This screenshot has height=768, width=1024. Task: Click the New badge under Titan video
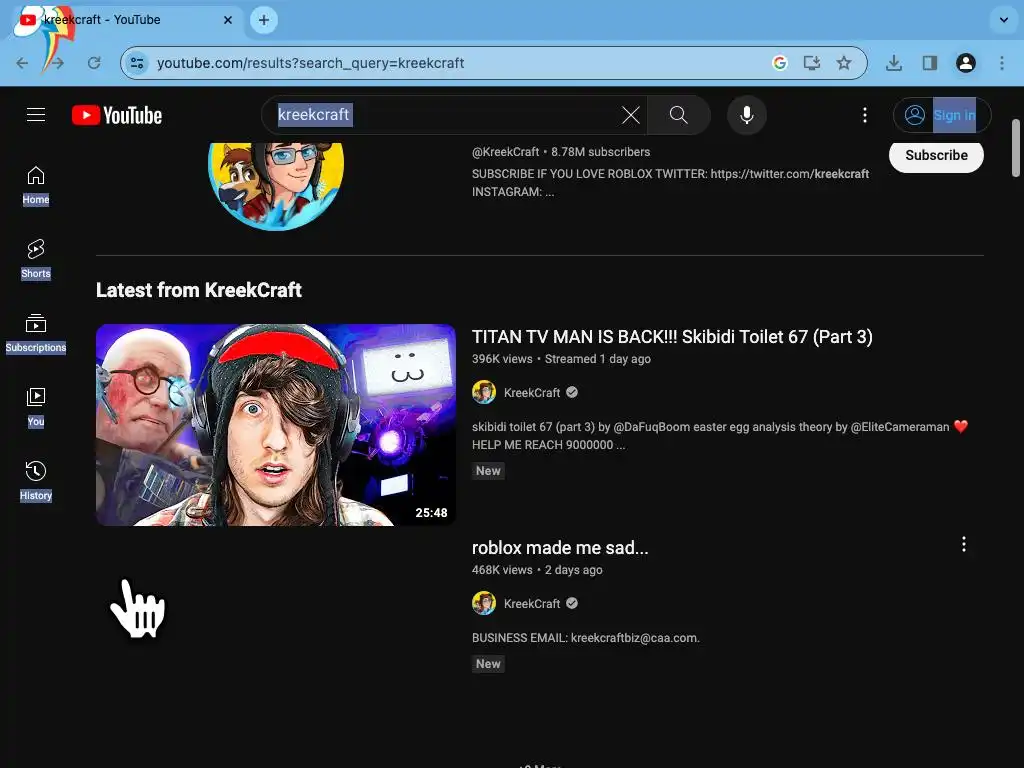tap(488, 471)
